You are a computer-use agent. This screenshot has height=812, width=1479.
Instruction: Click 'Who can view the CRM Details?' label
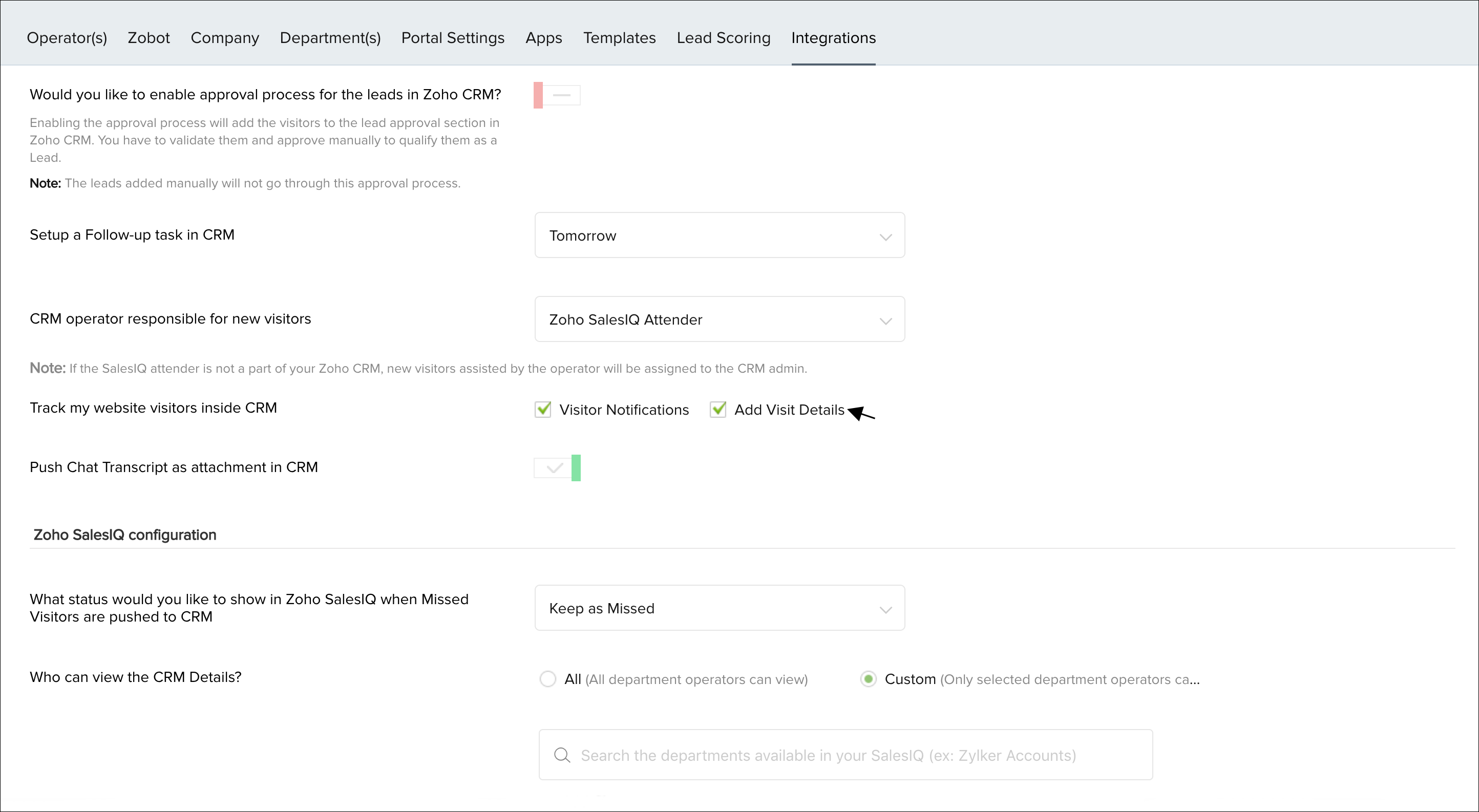136,677
